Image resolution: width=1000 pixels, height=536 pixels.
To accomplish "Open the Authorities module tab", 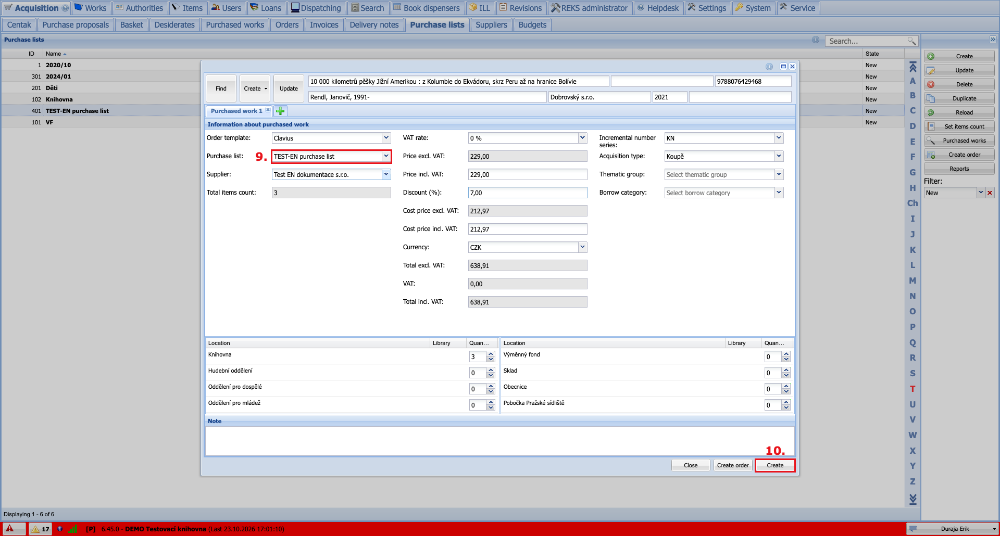I will click(x=139, y=8).
